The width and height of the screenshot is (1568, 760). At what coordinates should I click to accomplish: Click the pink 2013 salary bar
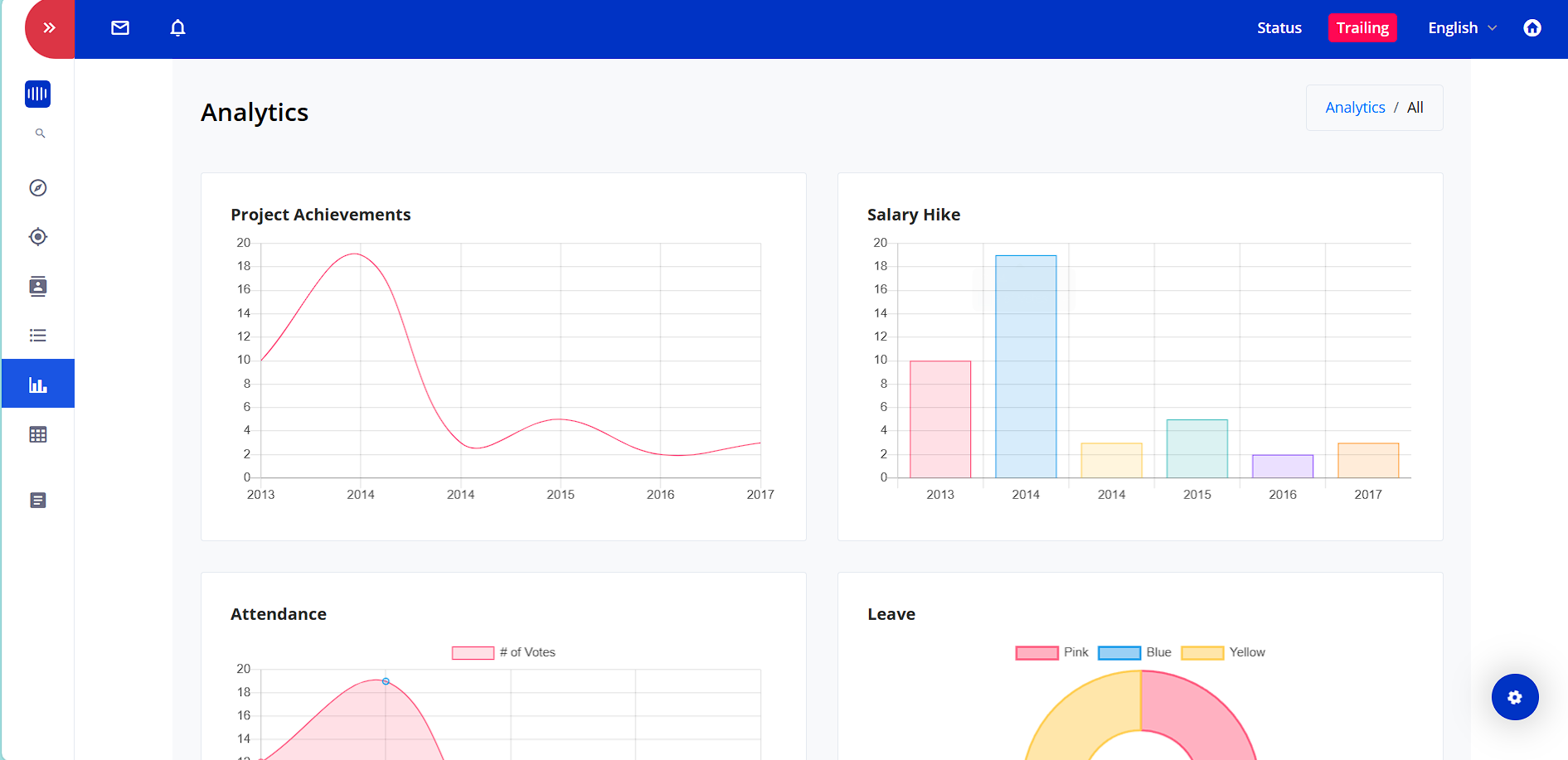(940, 419)
